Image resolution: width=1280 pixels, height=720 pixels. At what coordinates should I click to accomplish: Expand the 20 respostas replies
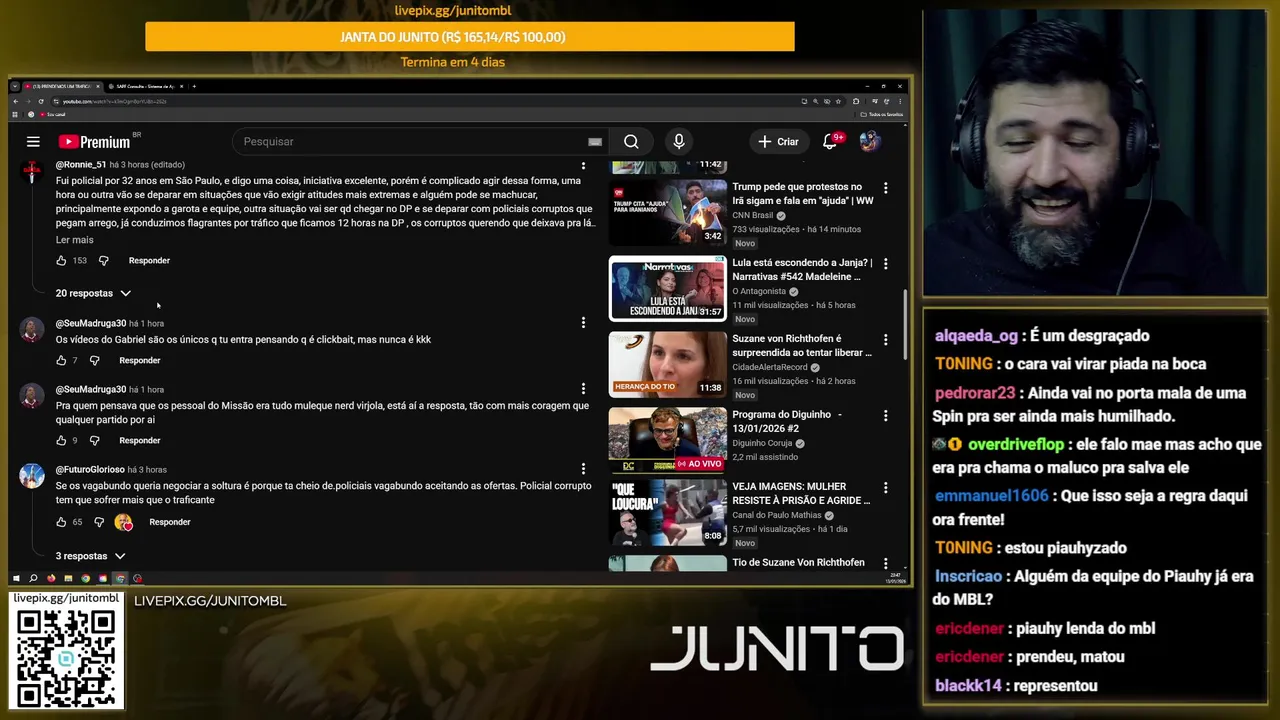(93, 293)
